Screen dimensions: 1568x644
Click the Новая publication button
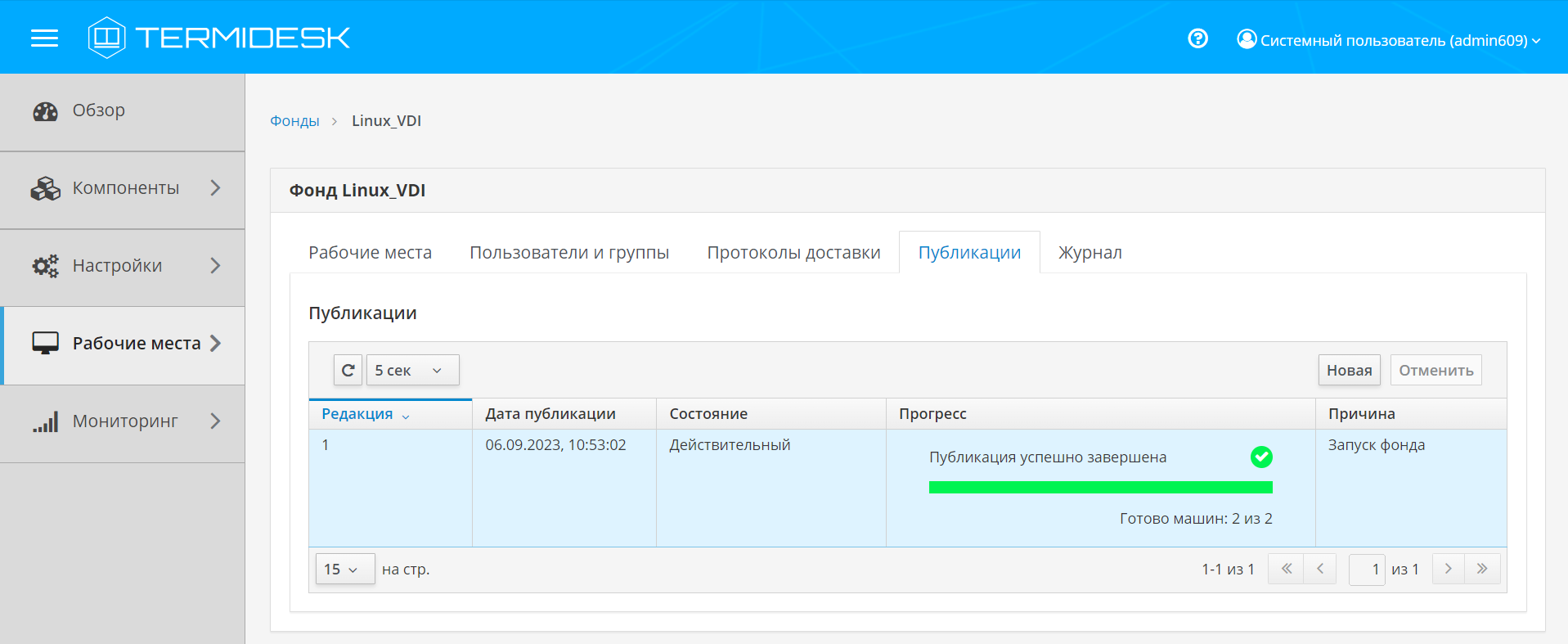1349,370
